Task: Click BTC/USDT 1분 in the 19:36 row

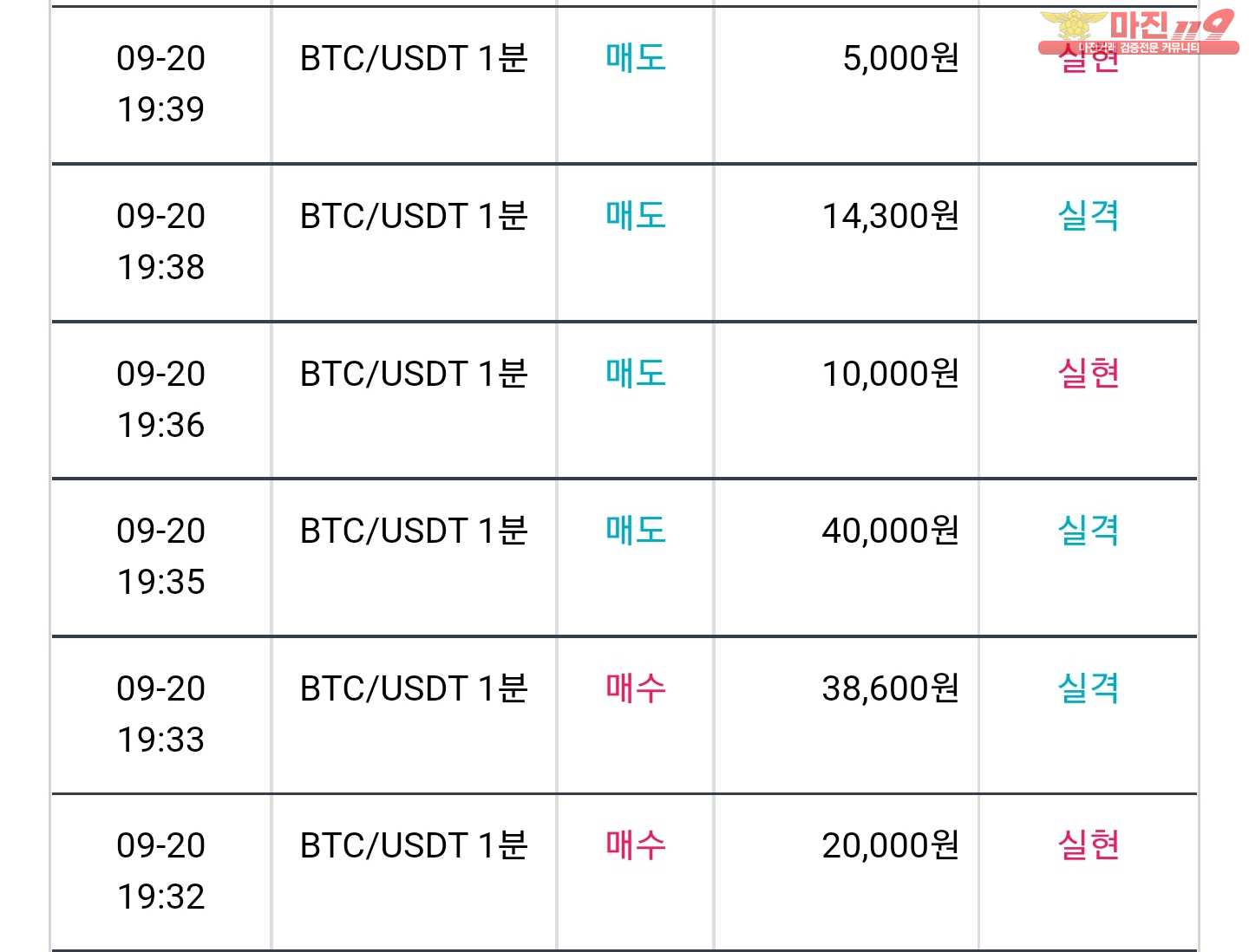Action: tap(414, 374)
